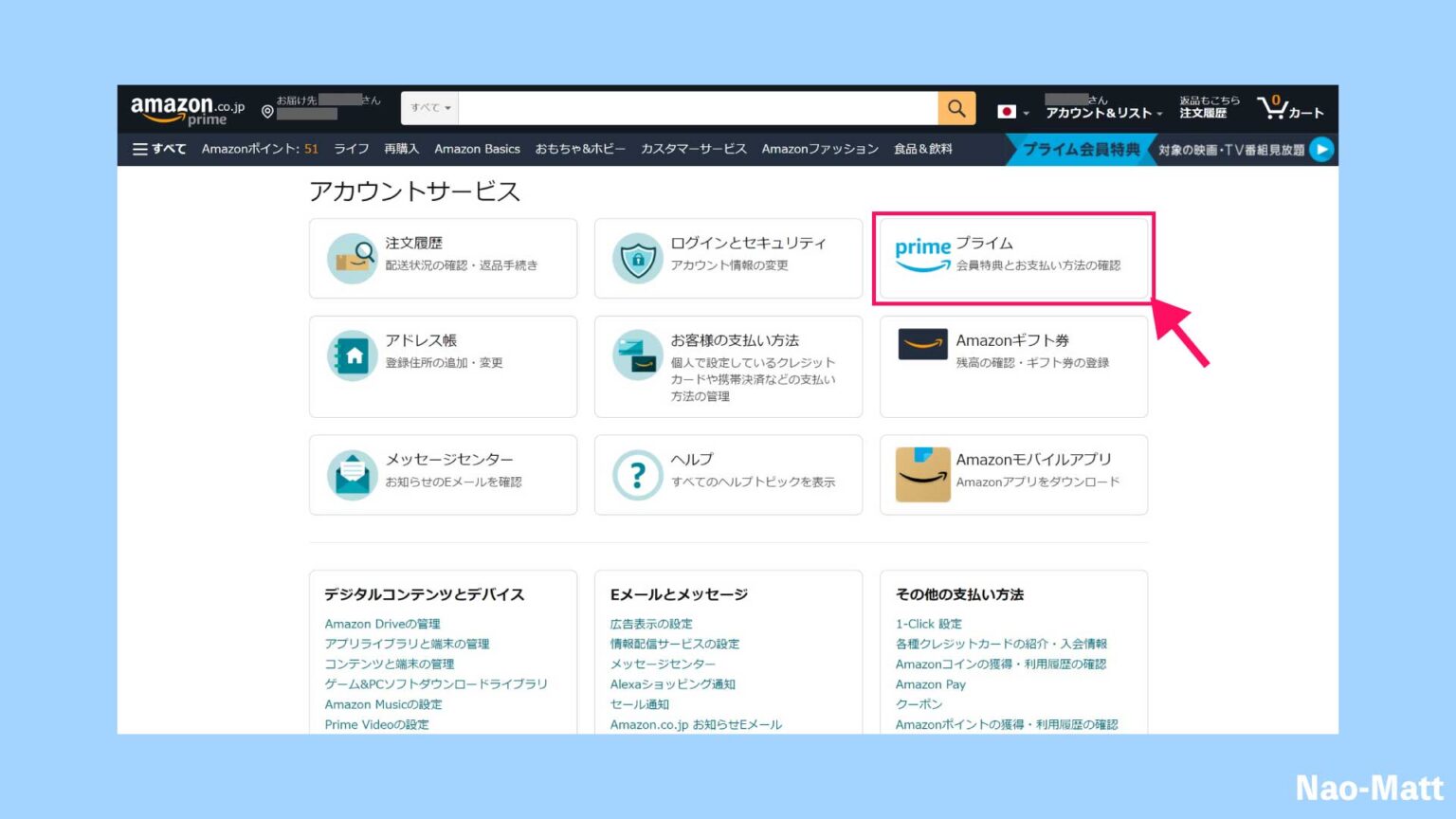Click the Amazonギフト券 gift card icon

[x=922, y=344]
